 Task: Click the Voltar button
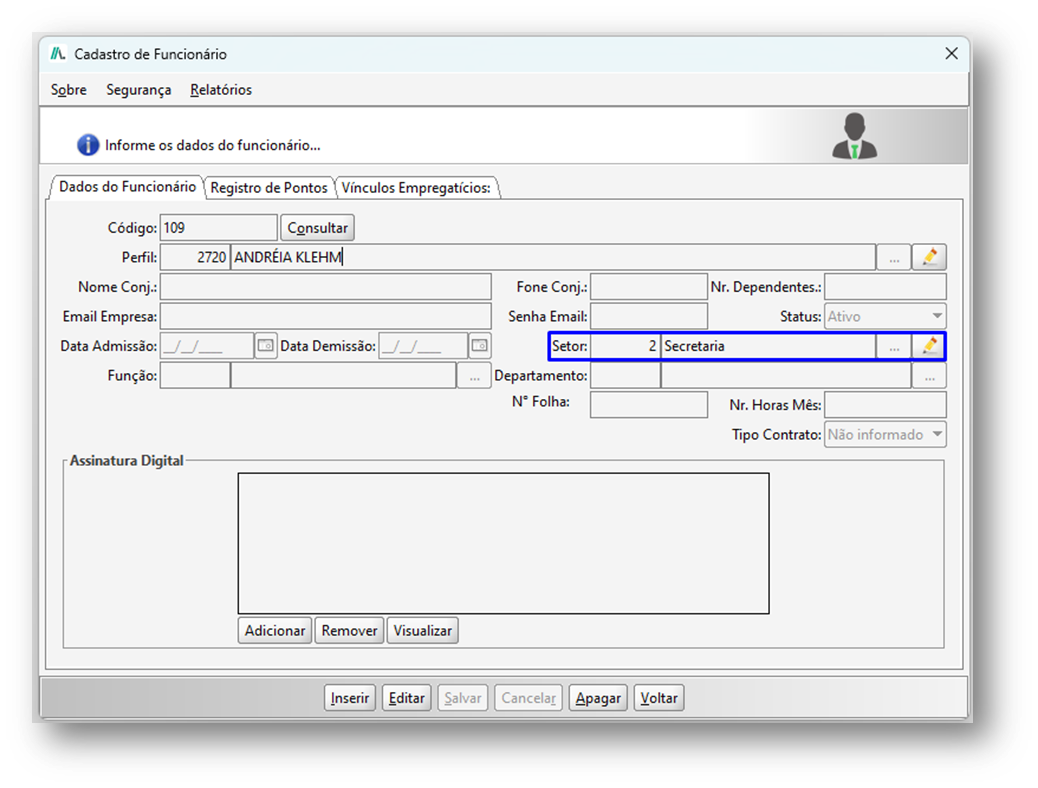pyautogui.click(x=659, y=698)
